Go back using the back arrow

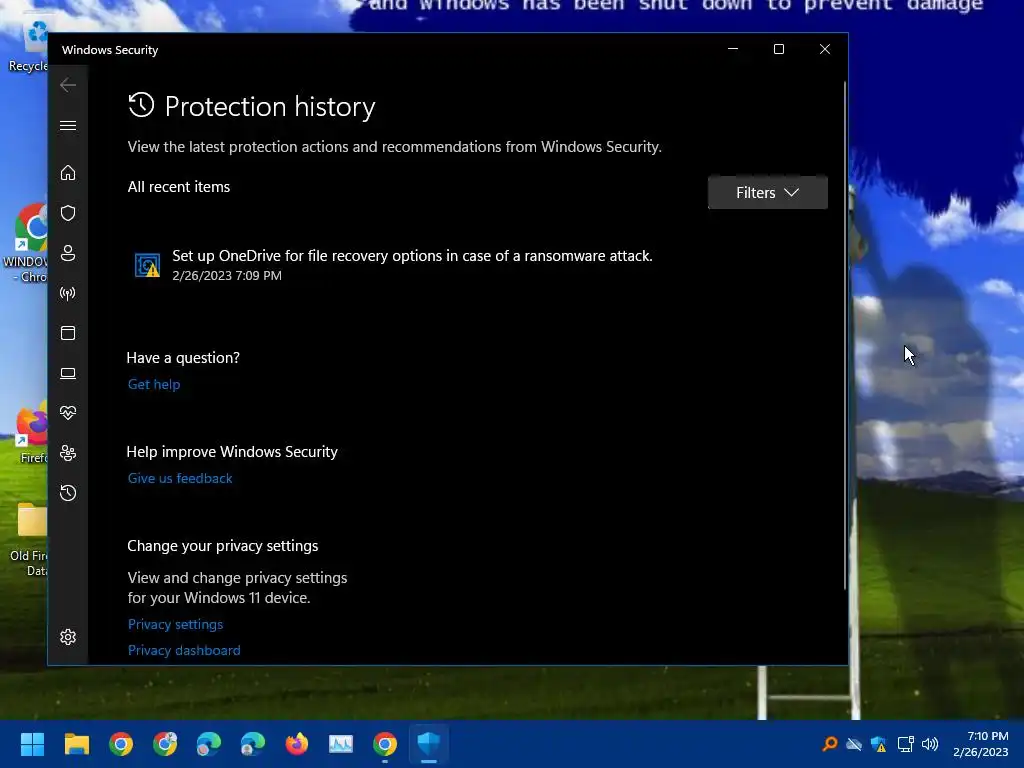point(68,85)
